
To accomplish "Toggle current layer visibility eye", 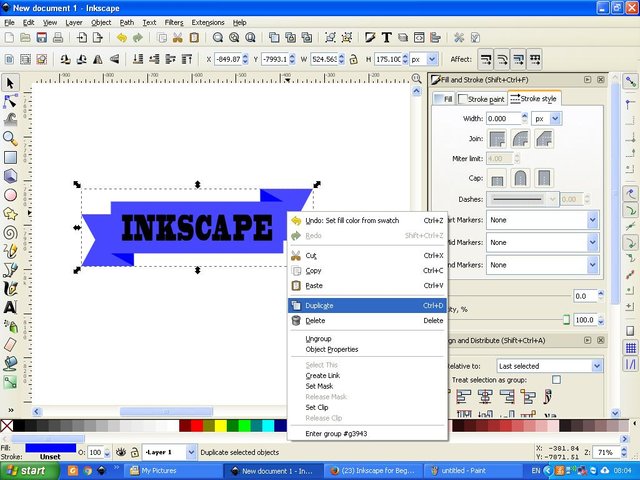I will click(120, 452).
